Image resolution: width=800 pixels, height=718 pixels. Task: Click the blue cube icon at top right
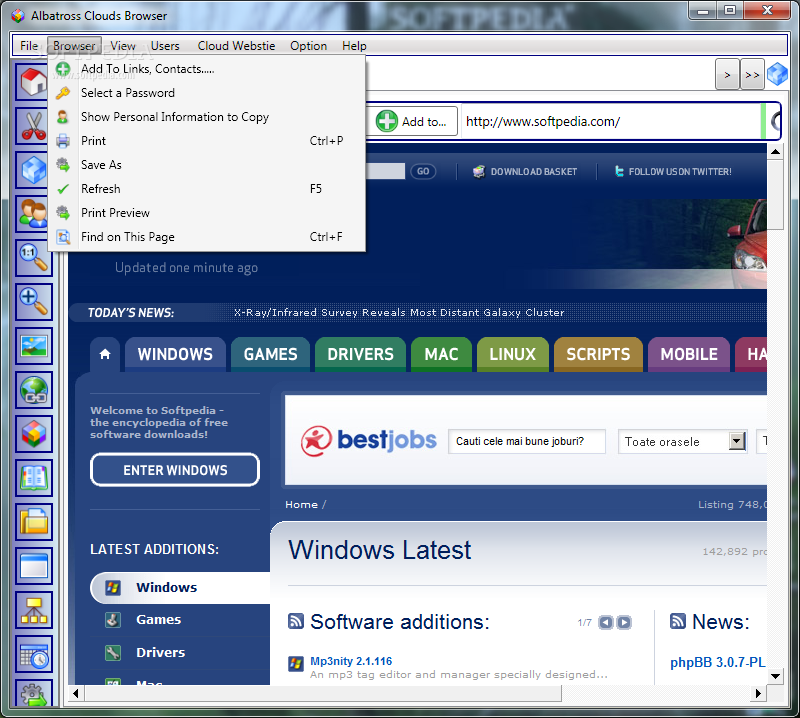pos(778,75)
